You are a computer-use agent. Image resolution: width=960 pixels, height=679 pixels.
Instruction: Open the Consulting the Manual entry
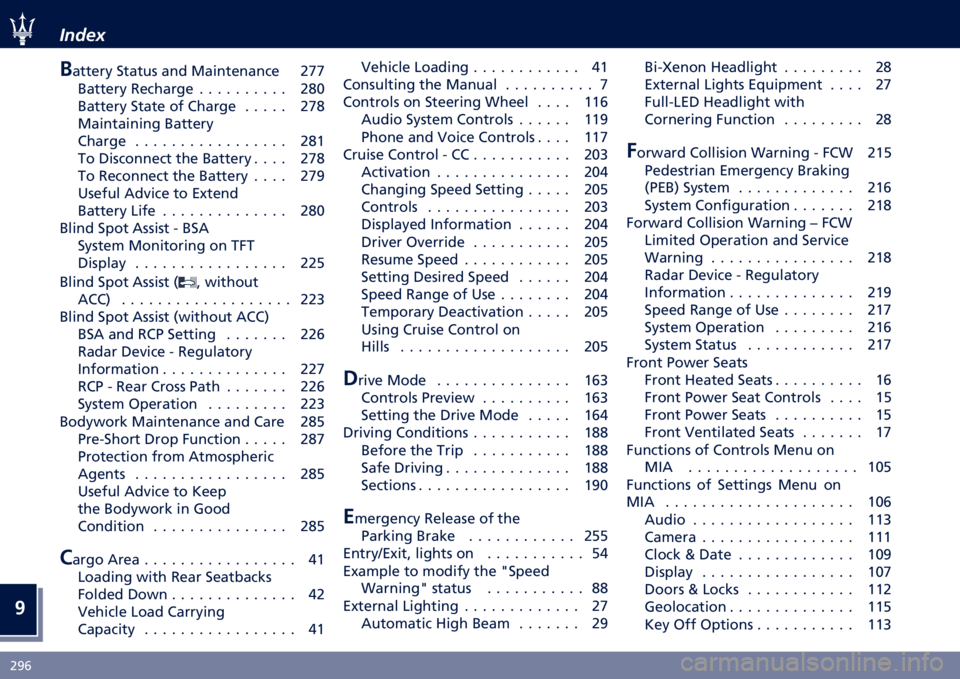pyautogui.click(x=475, y=84)
